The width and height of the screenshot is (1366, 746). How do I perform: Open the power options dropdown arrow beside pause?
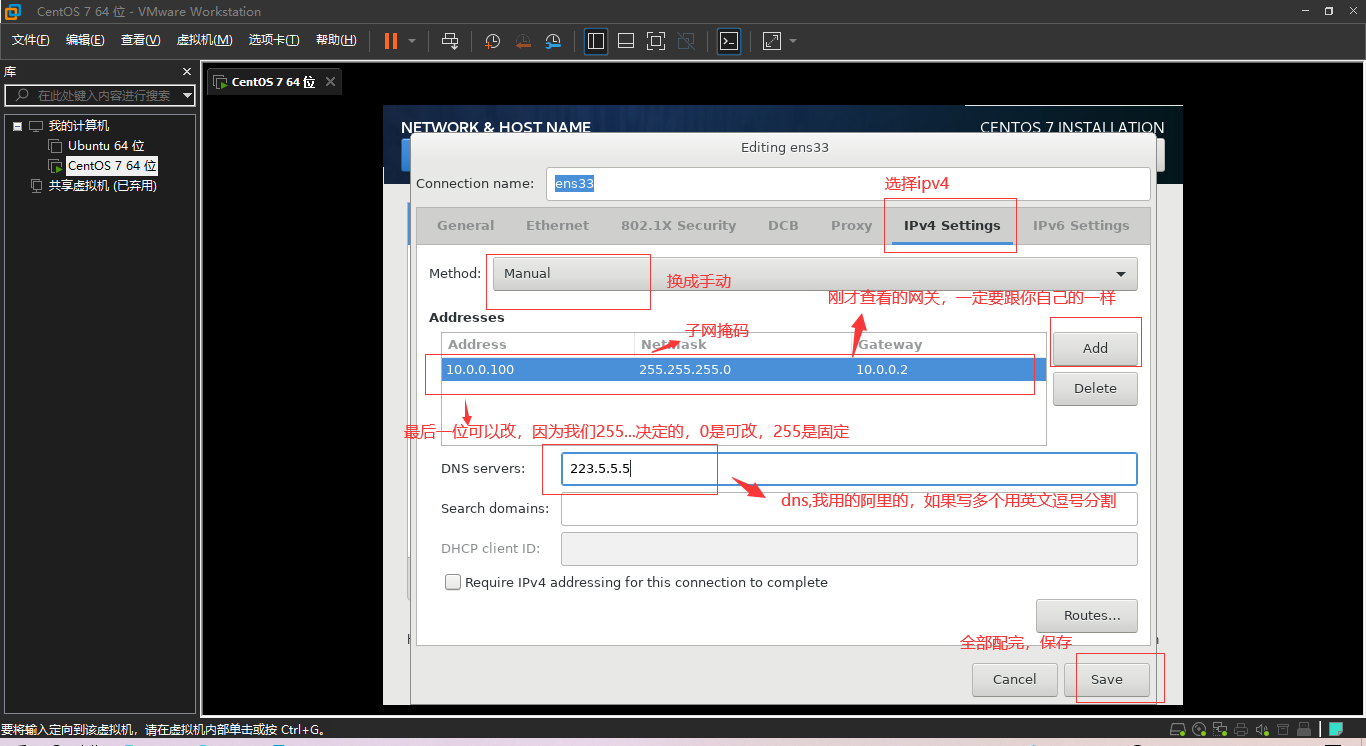pyautogui.click(x=412, y=41)
